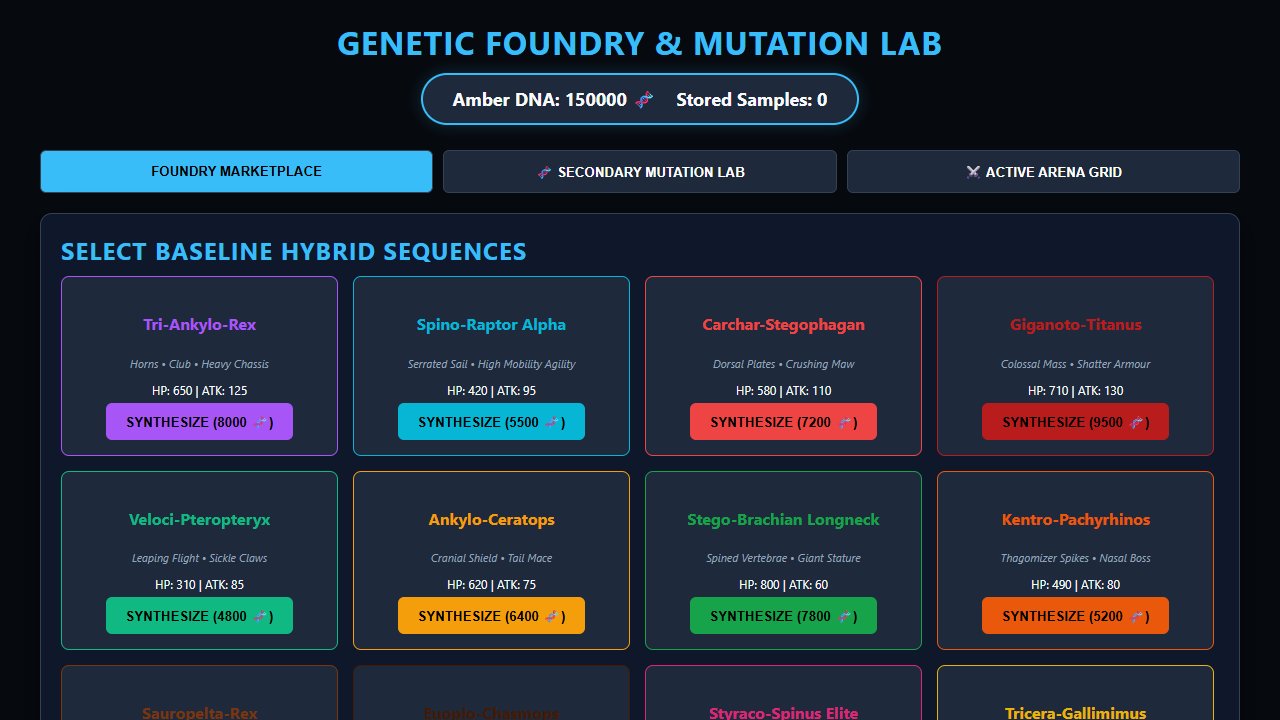The width and height of the screenshot is (1280, 720).
Task: Click 'HP: 310 | ATK: 85' stats
Action: [199, 585]
